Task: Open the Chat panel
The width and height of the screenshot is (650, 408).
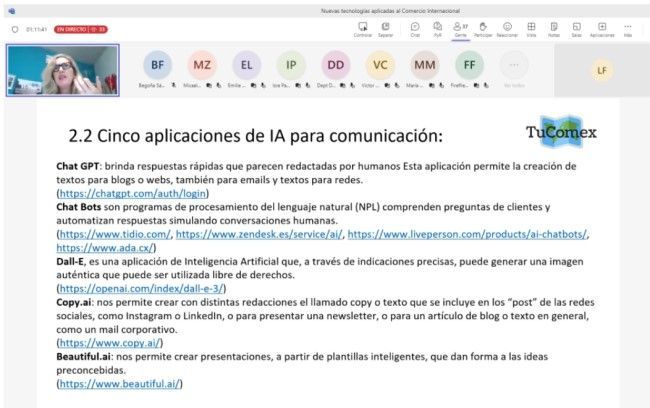Action: [x=415, y=27]
